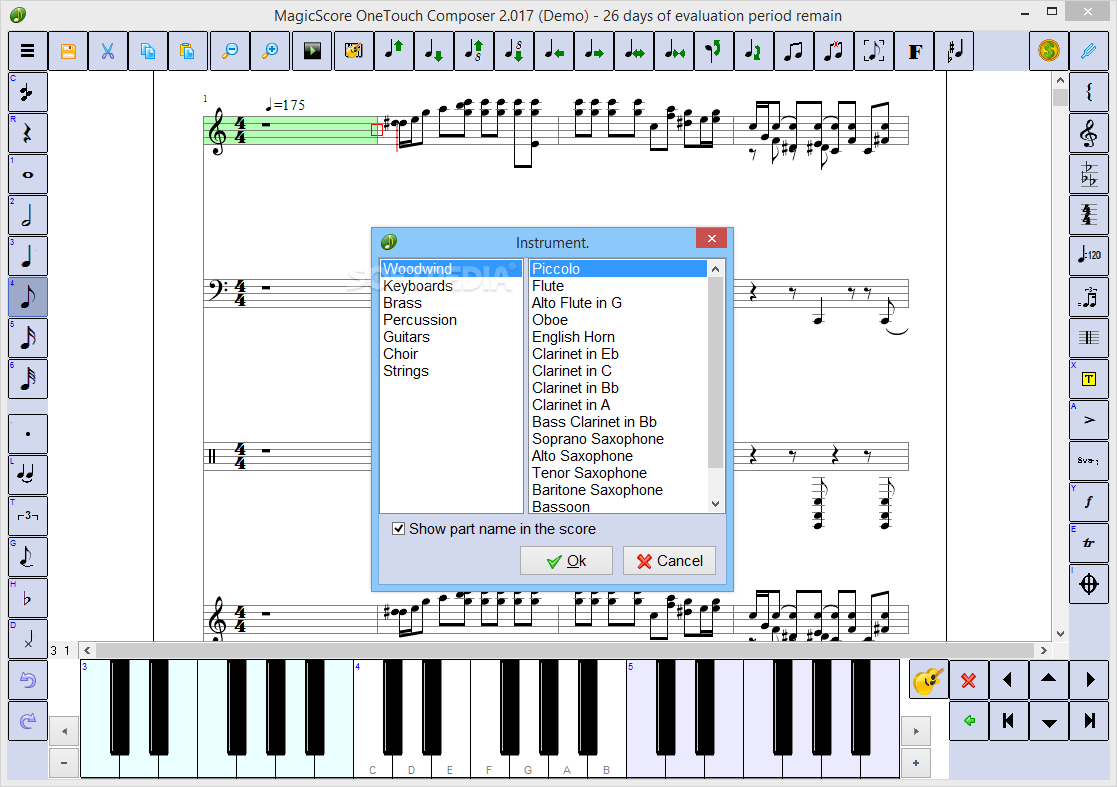The height and width of the screenshot is (787, 1117).
Task: Open the hamburger main menu
Action: coord(28,51)
